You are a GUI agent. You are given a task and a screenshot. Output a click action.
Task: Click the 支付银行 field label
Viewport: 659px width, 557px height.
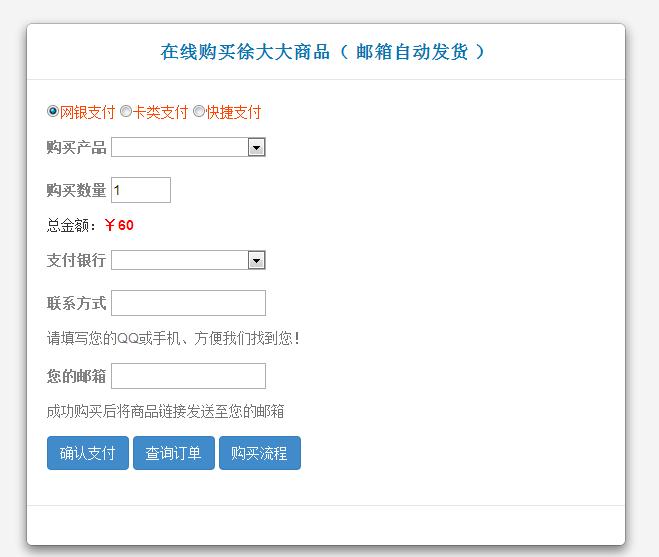coord(76,260)
